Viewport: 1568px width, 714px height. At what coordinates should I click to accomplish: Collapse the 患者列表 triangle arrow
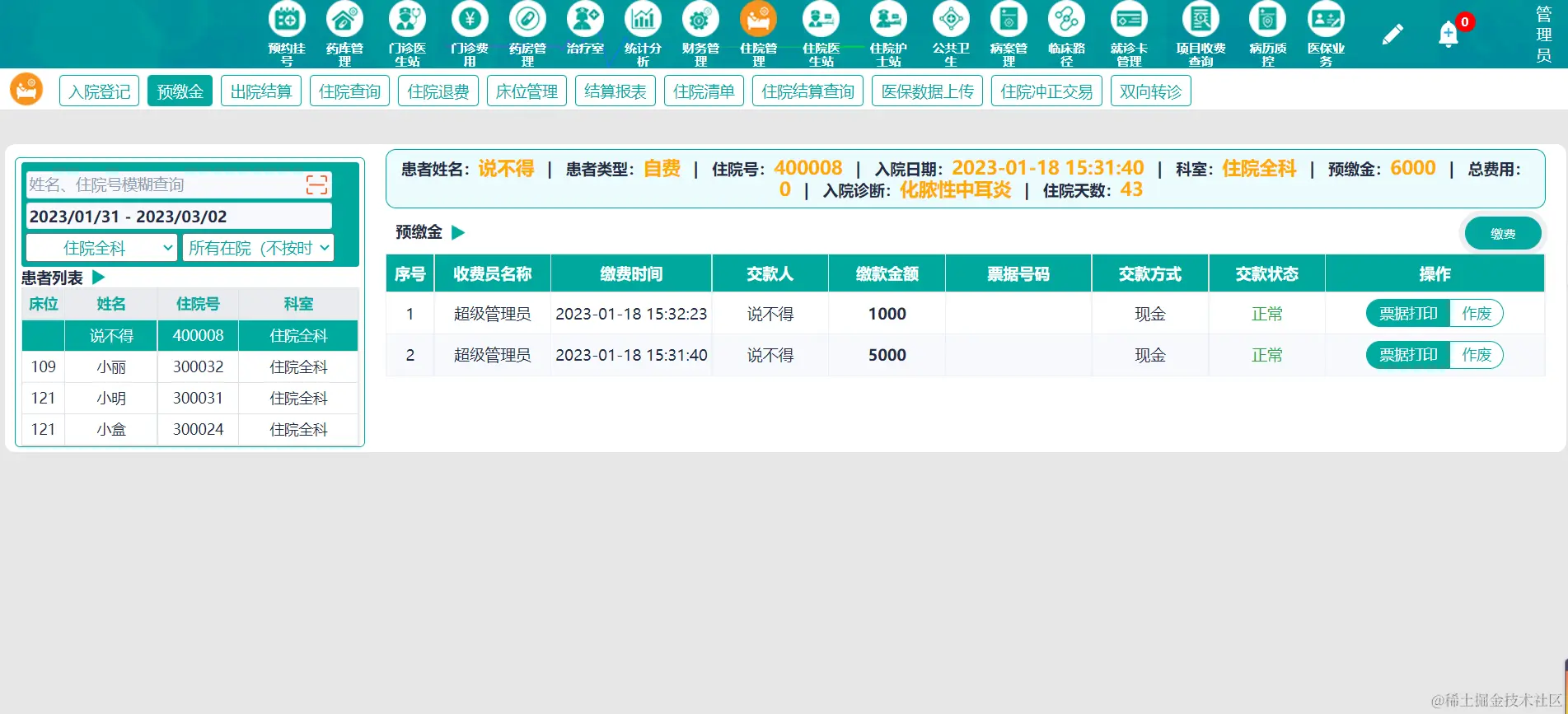pyautogui.click(x=99, y=278)
